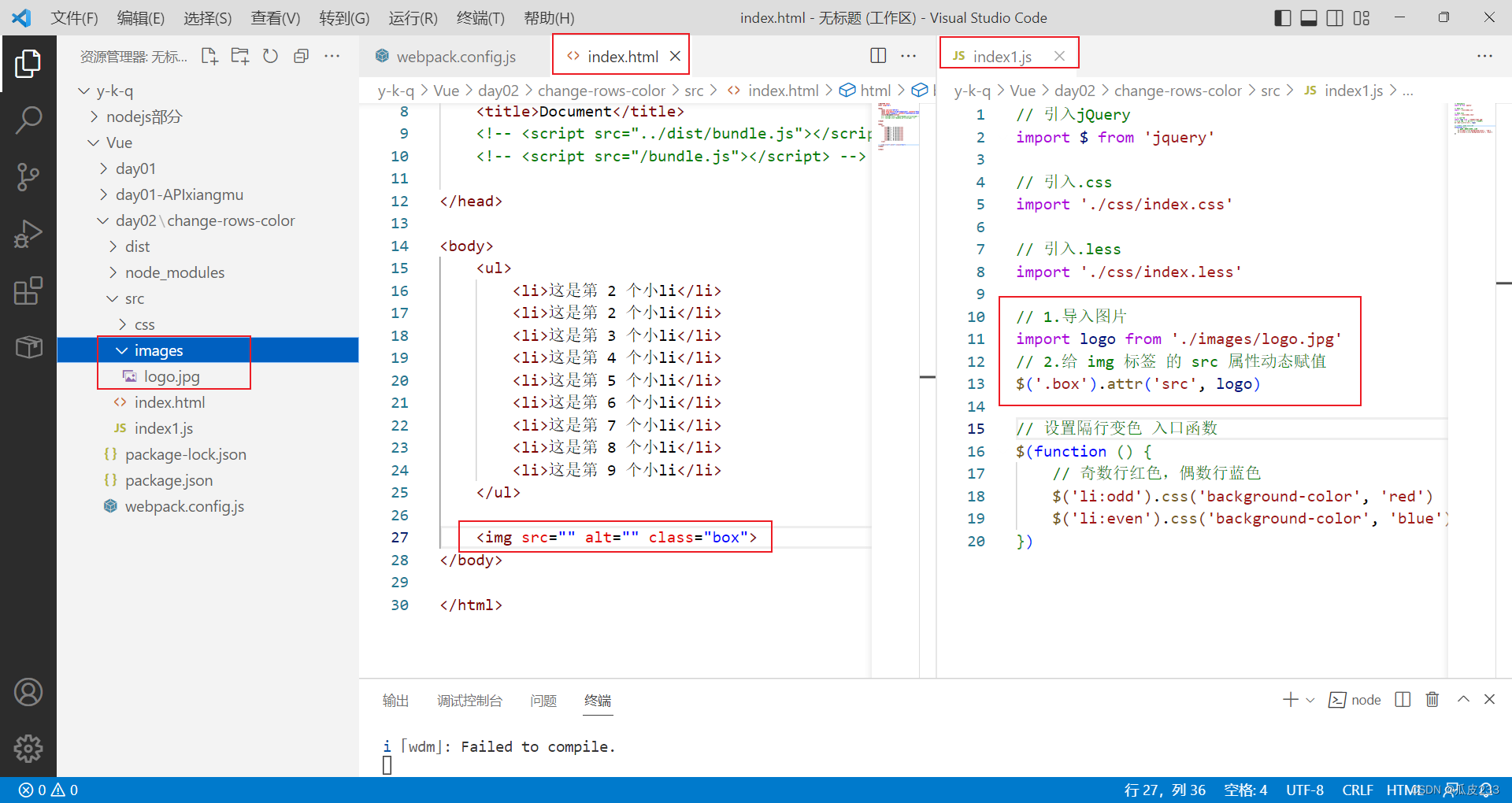Open left editor group more actions

(909, 56)
